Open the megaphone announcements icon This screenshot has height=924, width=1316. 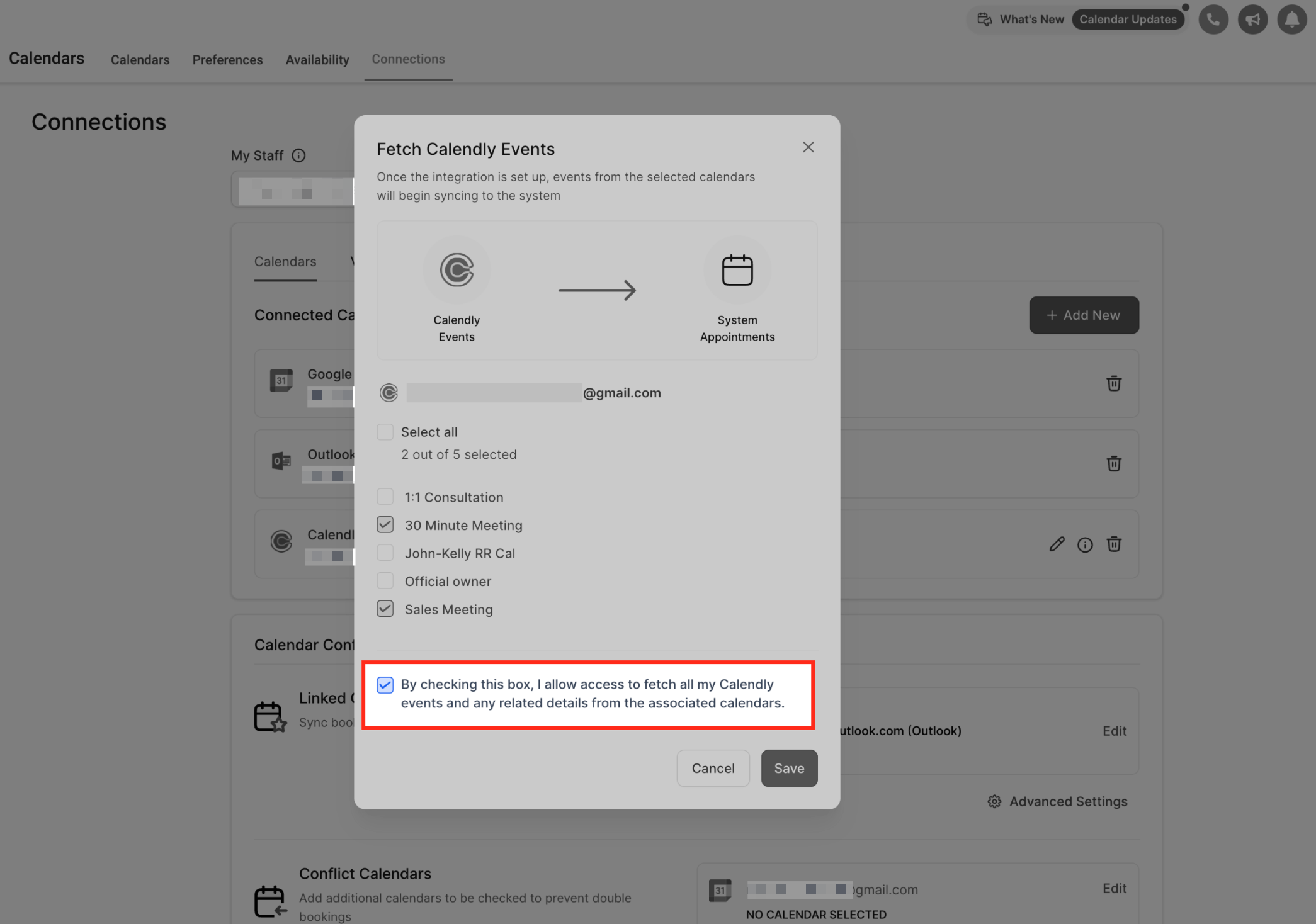coord(1252,20)
